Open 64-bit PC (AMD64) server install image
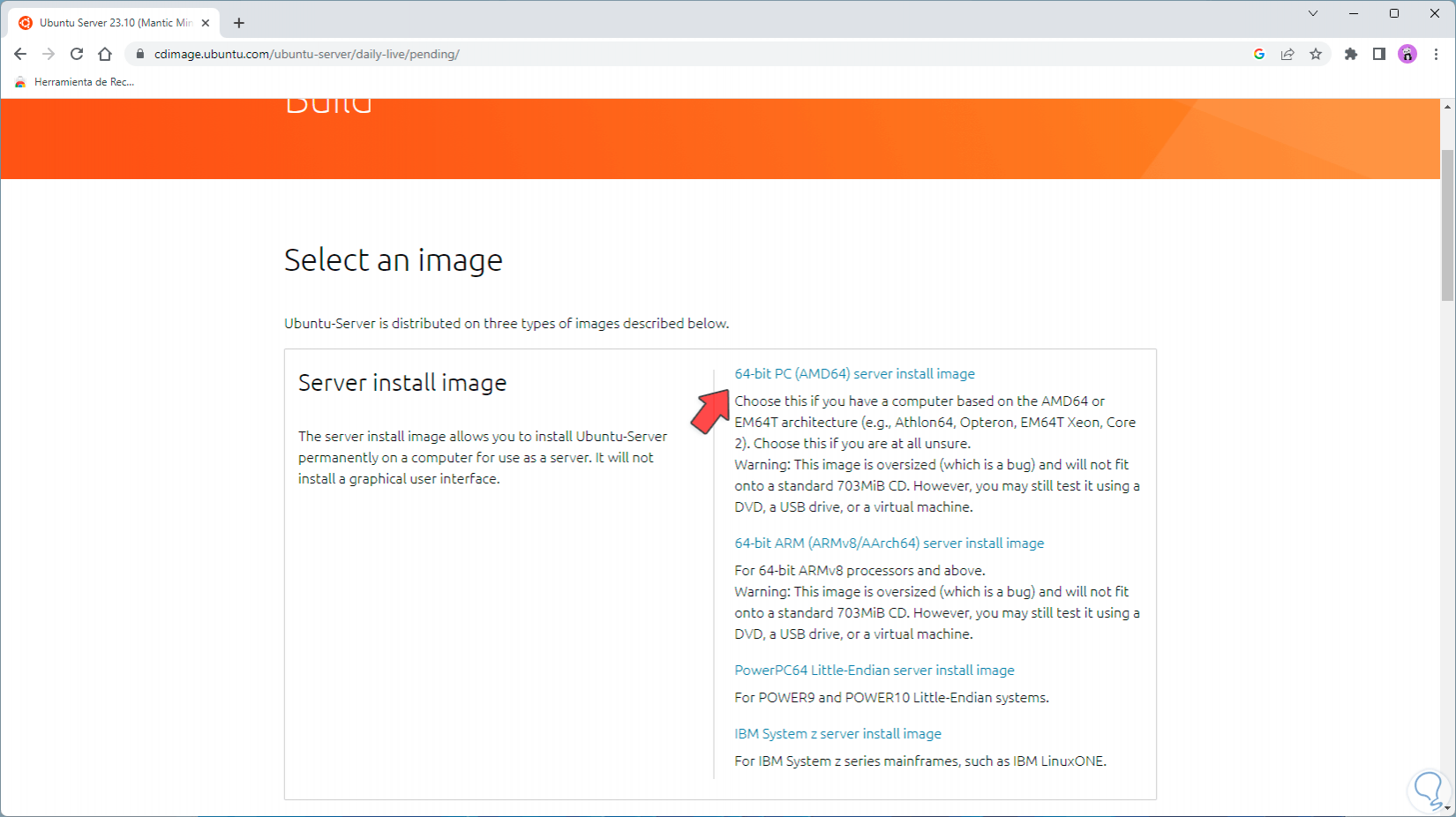1456x817 pixels. (854, 374)
